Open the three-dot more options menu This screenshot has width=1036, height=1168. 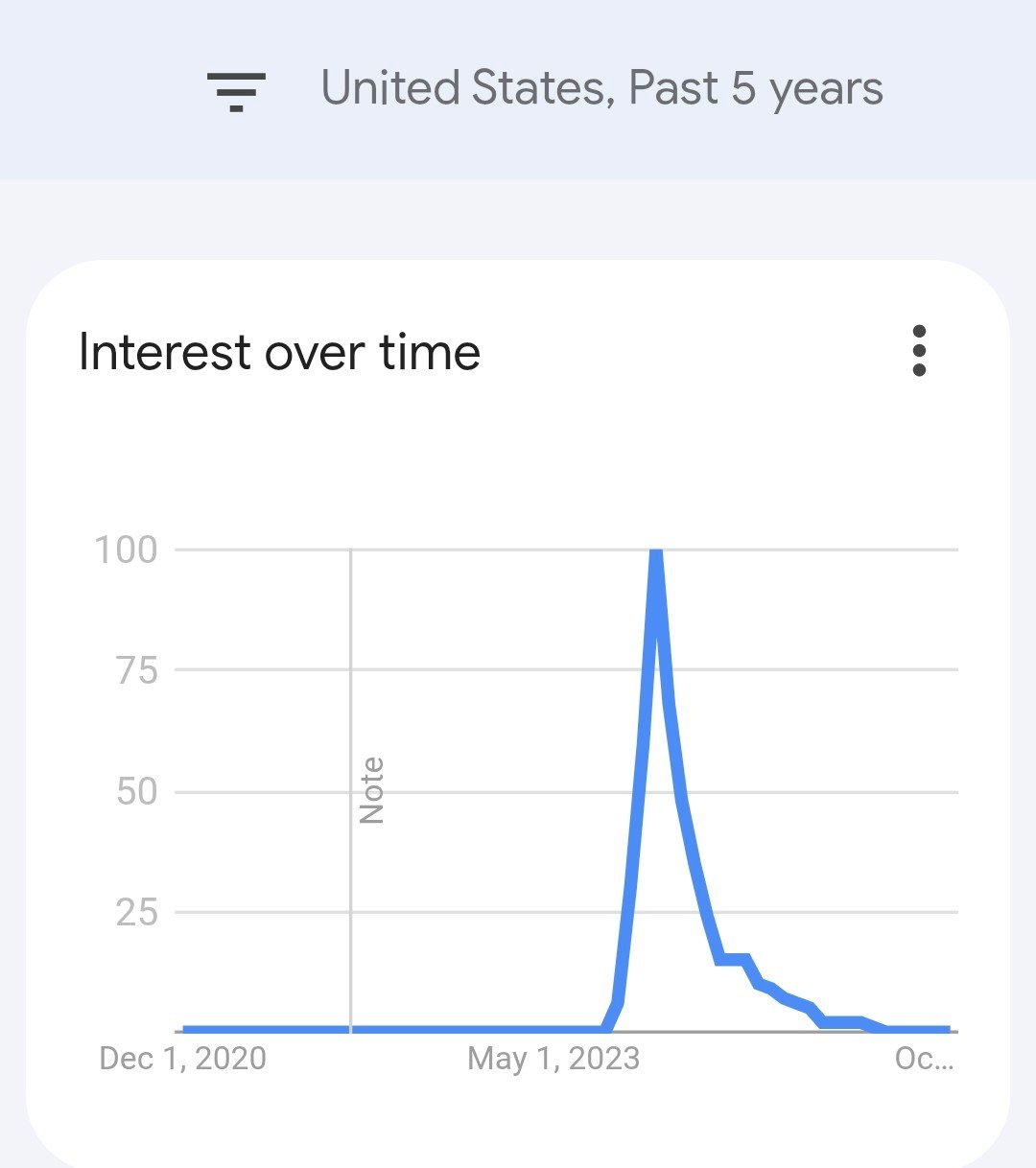919,351
